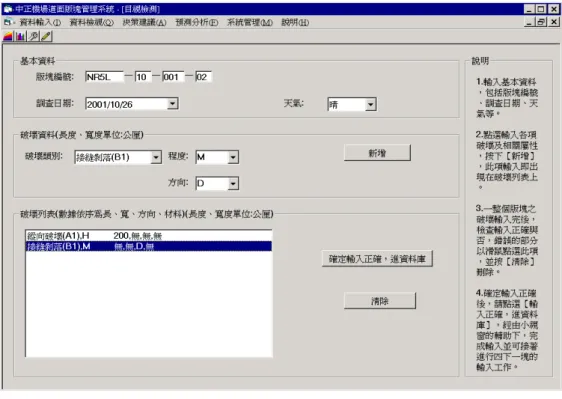Select list row 接縫剝落(B1),M
The height and width of the screenshot is (399, 562).
tap(148, 246)
